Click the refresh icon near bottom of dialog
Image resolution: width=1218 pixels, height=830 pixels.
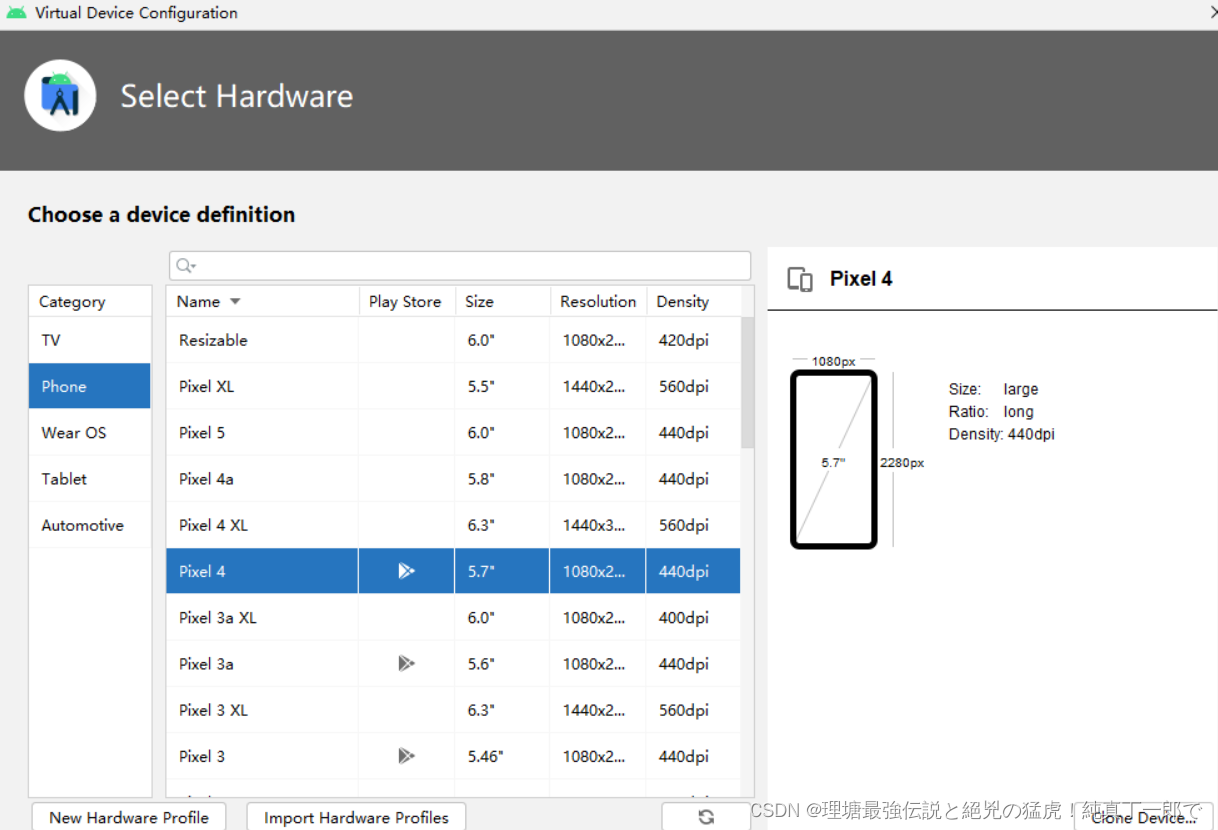coord(705,817)
